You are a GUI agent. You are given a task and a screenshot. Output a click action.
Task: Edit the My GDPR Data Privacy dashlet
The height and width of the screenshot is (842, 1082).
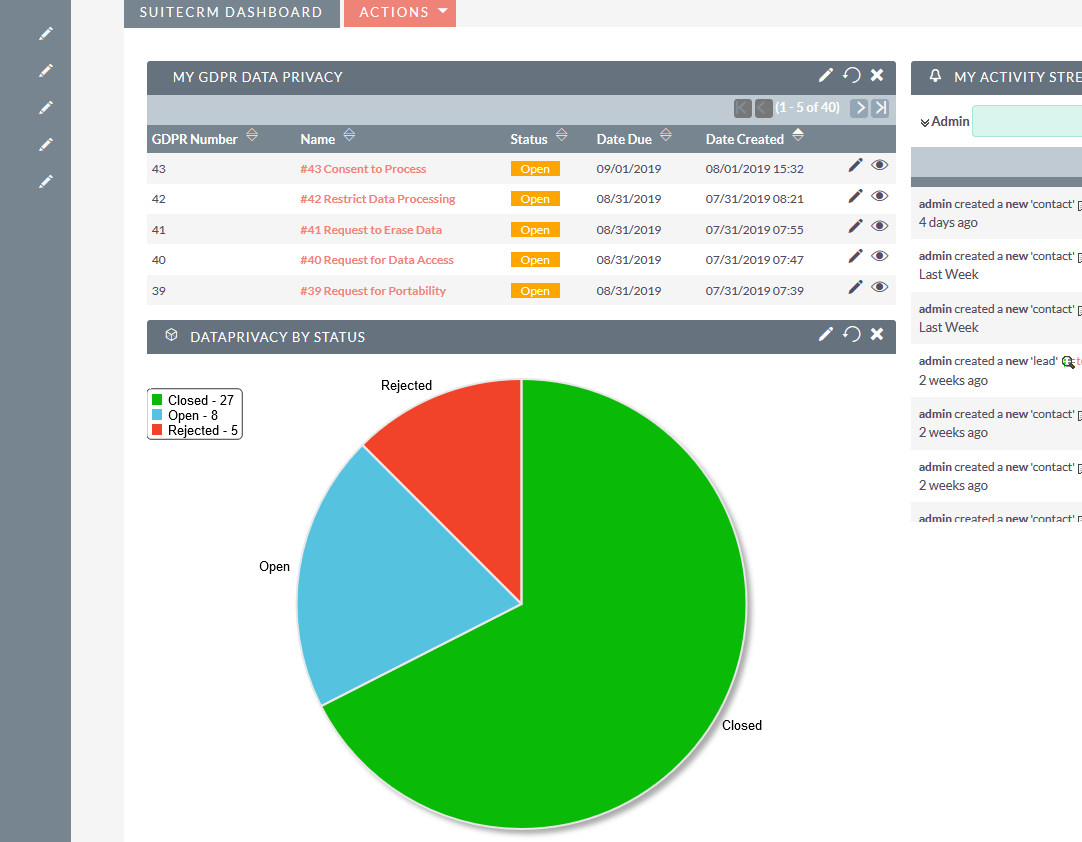point(825,75)
